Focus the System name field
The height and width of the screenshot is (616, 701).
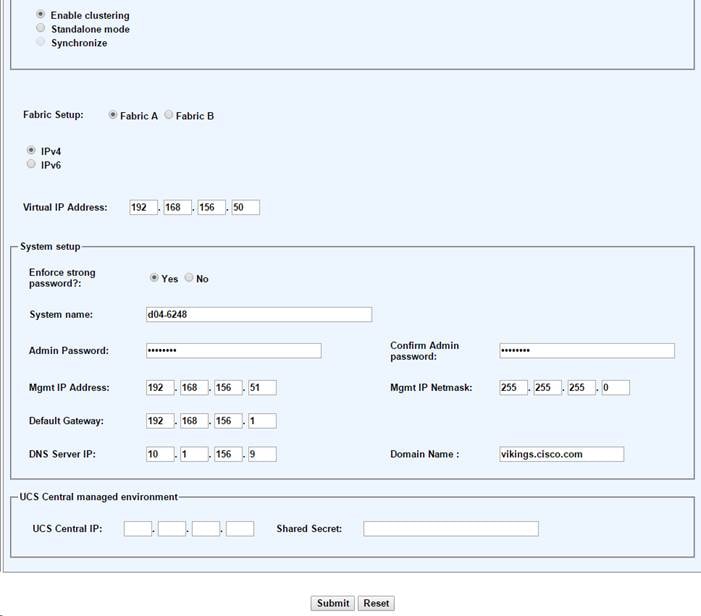(259, 314)
